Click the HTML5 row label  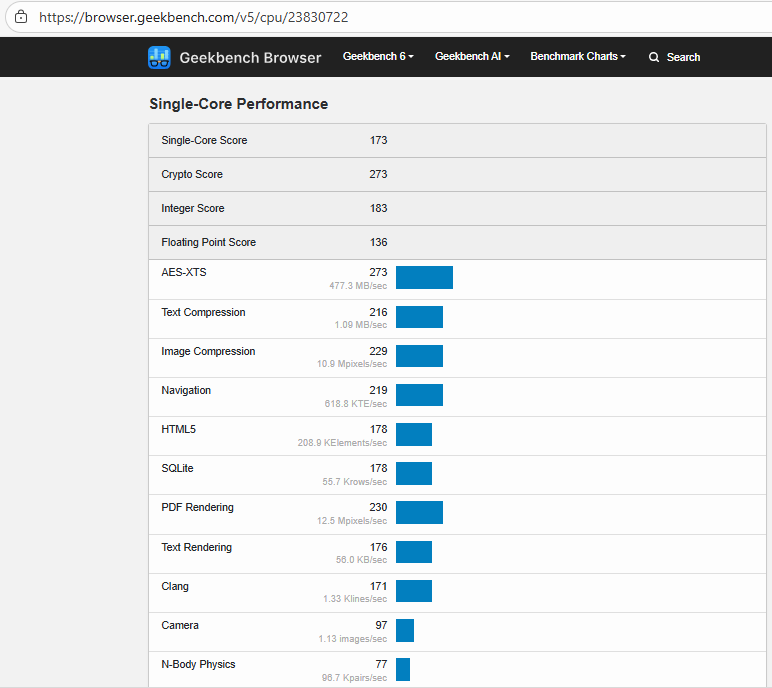pos(179,429)
